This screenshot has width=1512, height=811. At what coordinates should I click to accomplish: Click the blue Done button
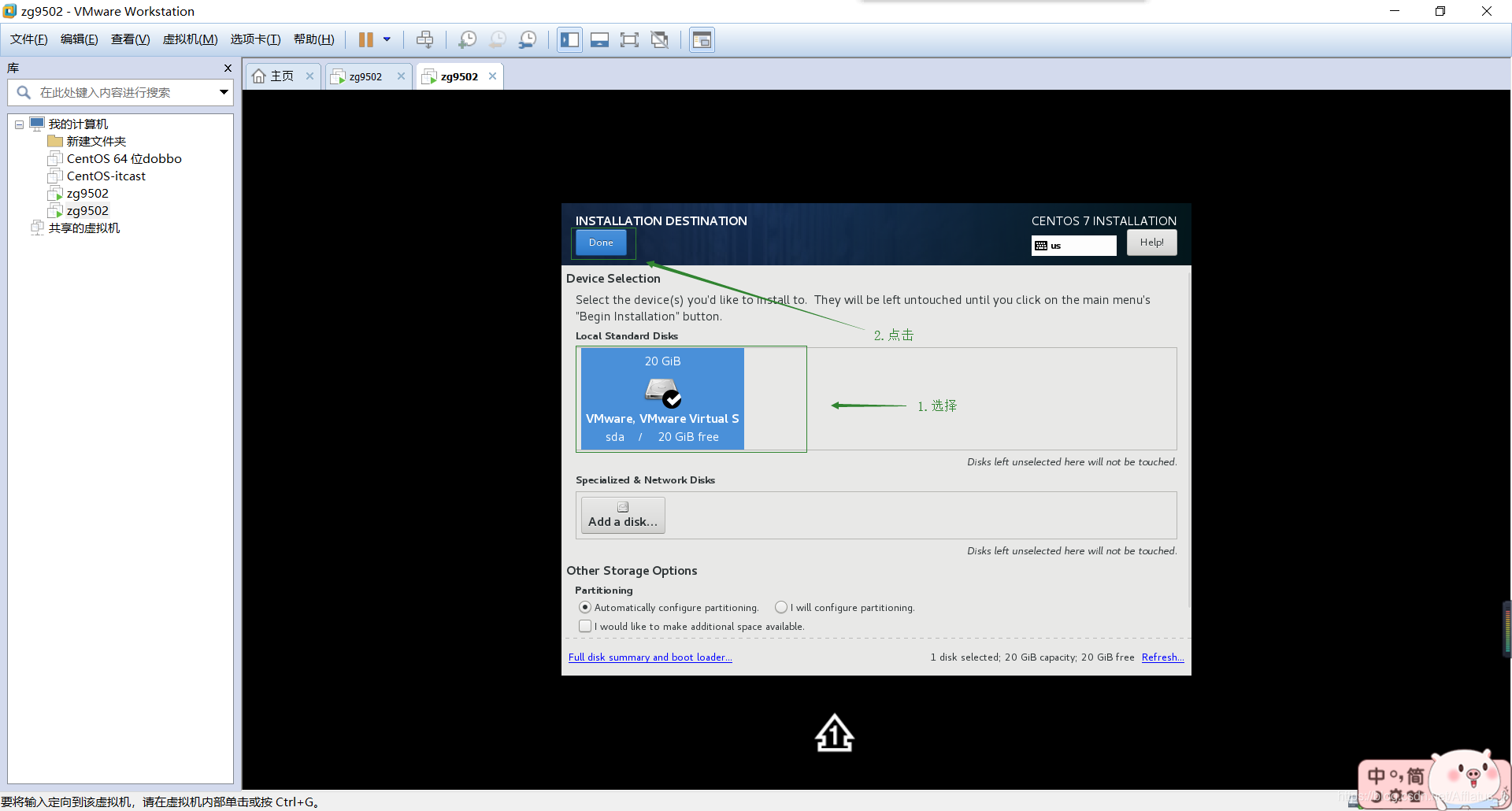click(x=601, y=243)
